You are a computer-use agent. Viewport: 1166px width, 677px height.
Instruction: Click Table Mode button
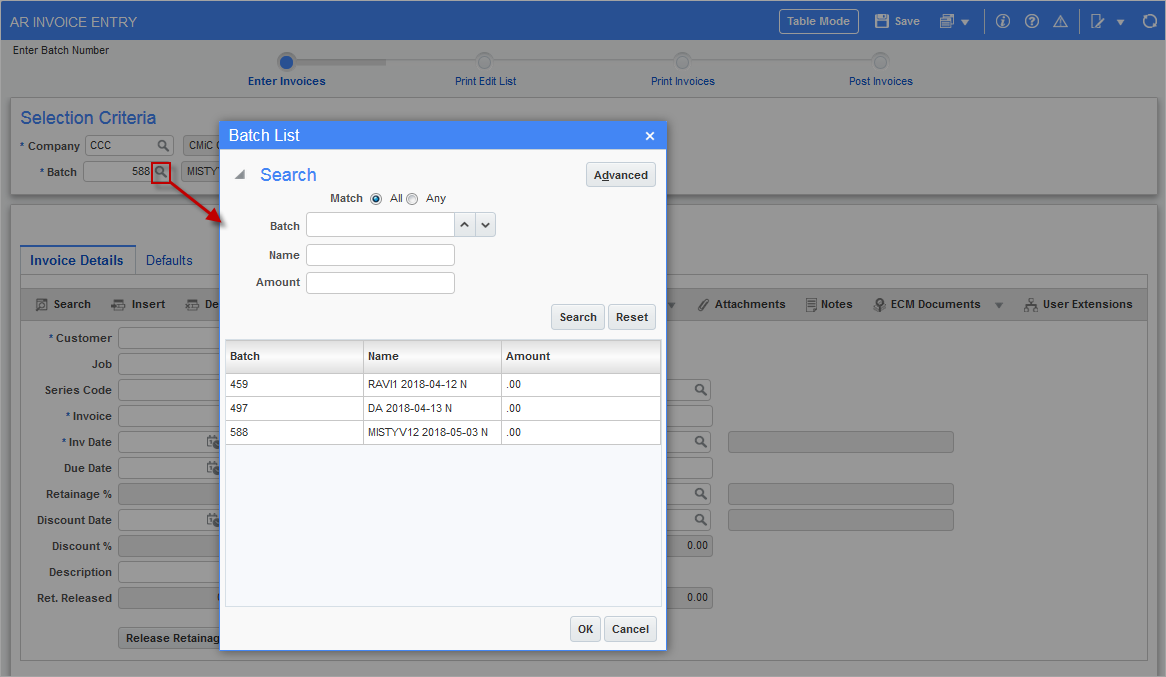[x=819, y=22]
